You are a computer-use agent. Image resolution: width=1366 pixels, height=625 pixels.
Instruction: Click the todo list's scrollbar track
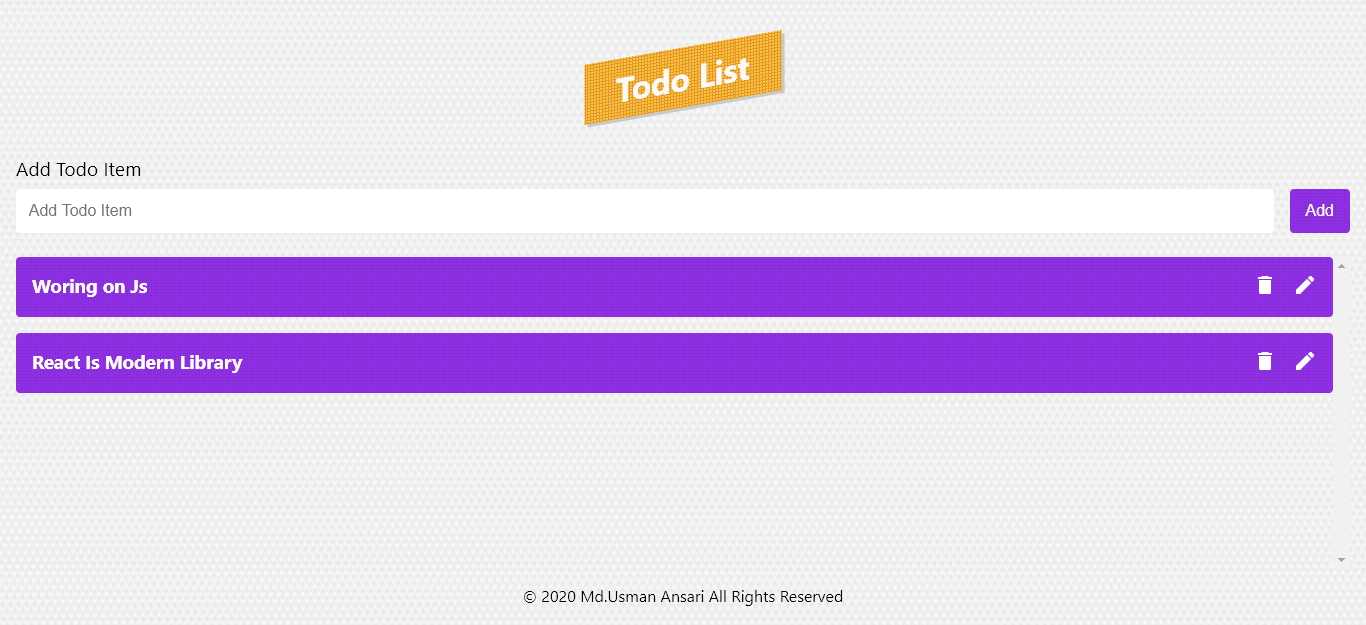pyautogui.click(x=1341, y=420)
